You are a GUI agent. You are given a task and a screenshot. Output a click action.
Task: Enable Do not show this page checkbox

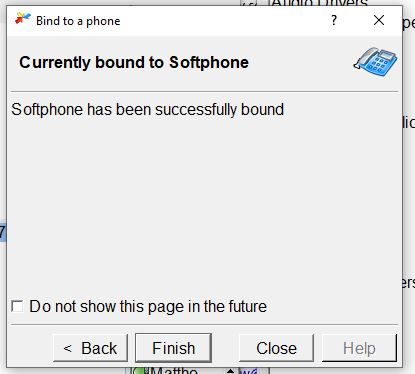pyautogui.click(x=17, y=306)
